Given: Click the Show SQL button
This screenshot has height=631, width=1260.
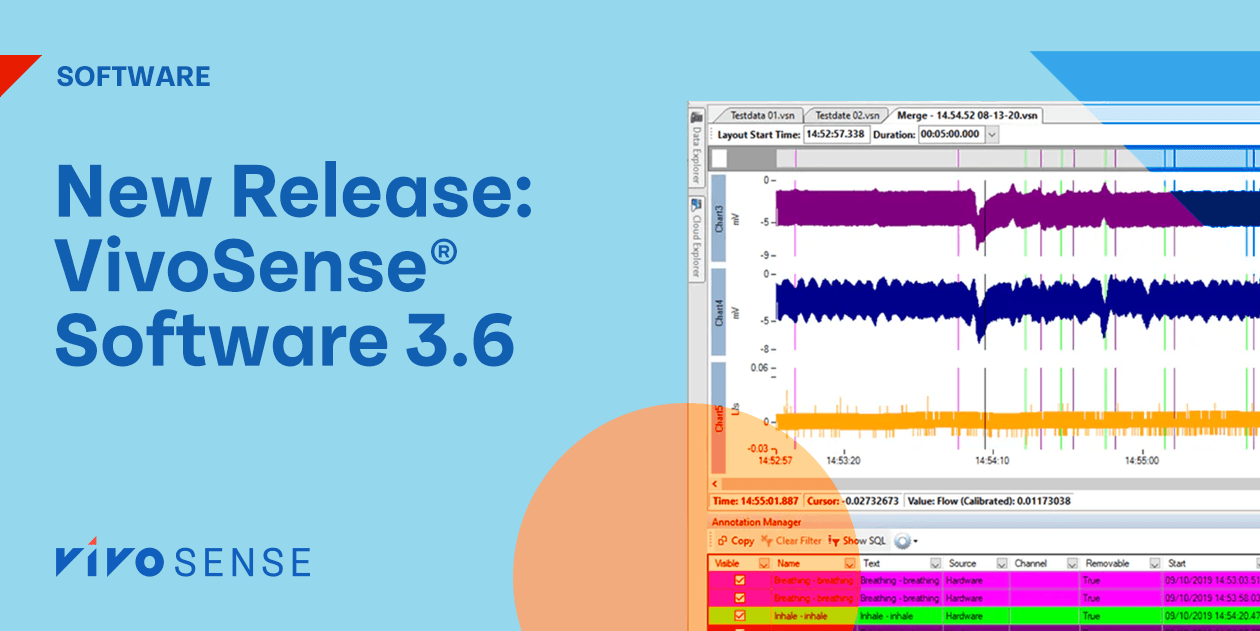Looking at the screenshot, I should (858, 541).
